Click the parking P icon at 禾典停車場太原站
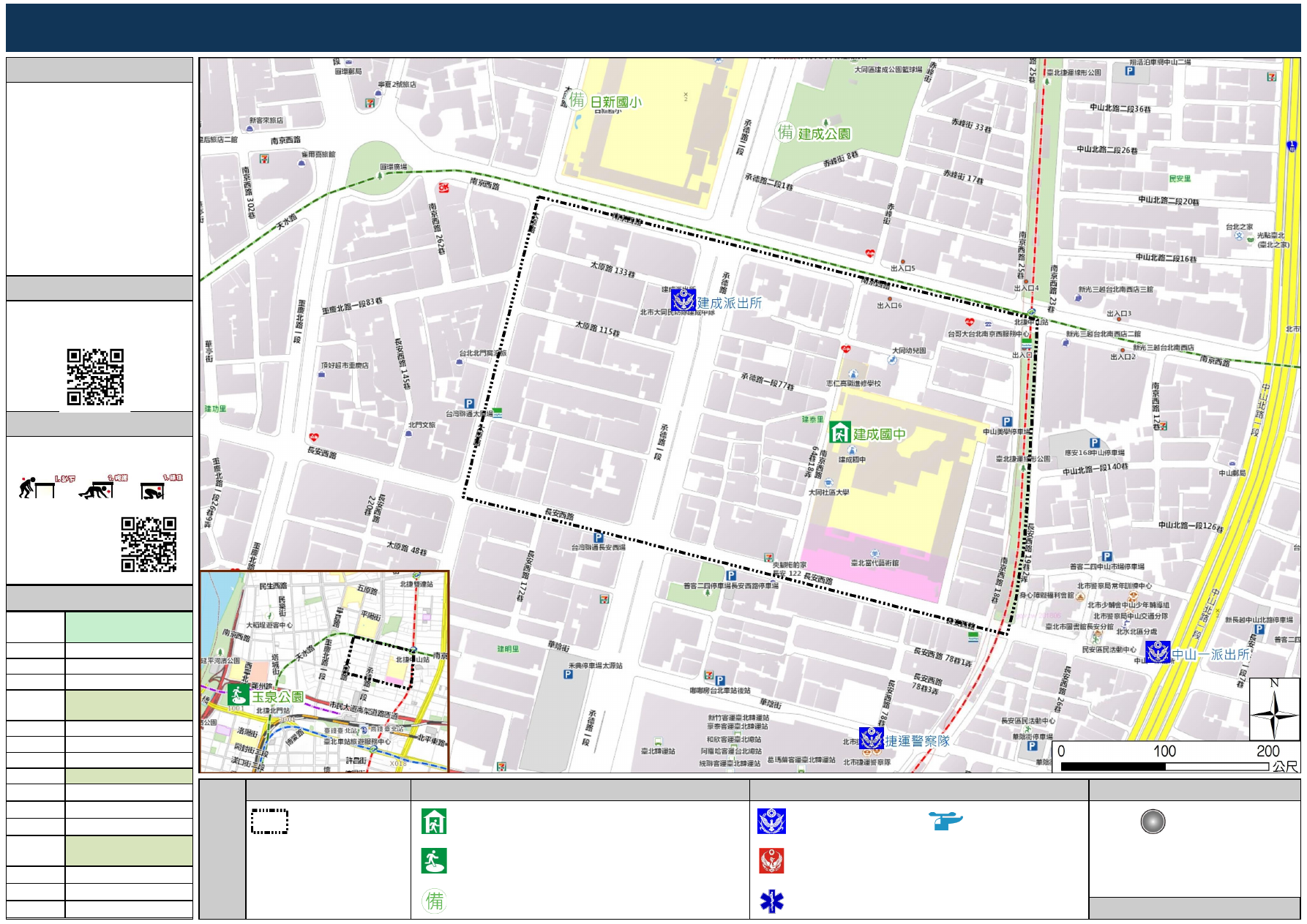This screenshot has height=924, width=1307. (x=568, y=675)
